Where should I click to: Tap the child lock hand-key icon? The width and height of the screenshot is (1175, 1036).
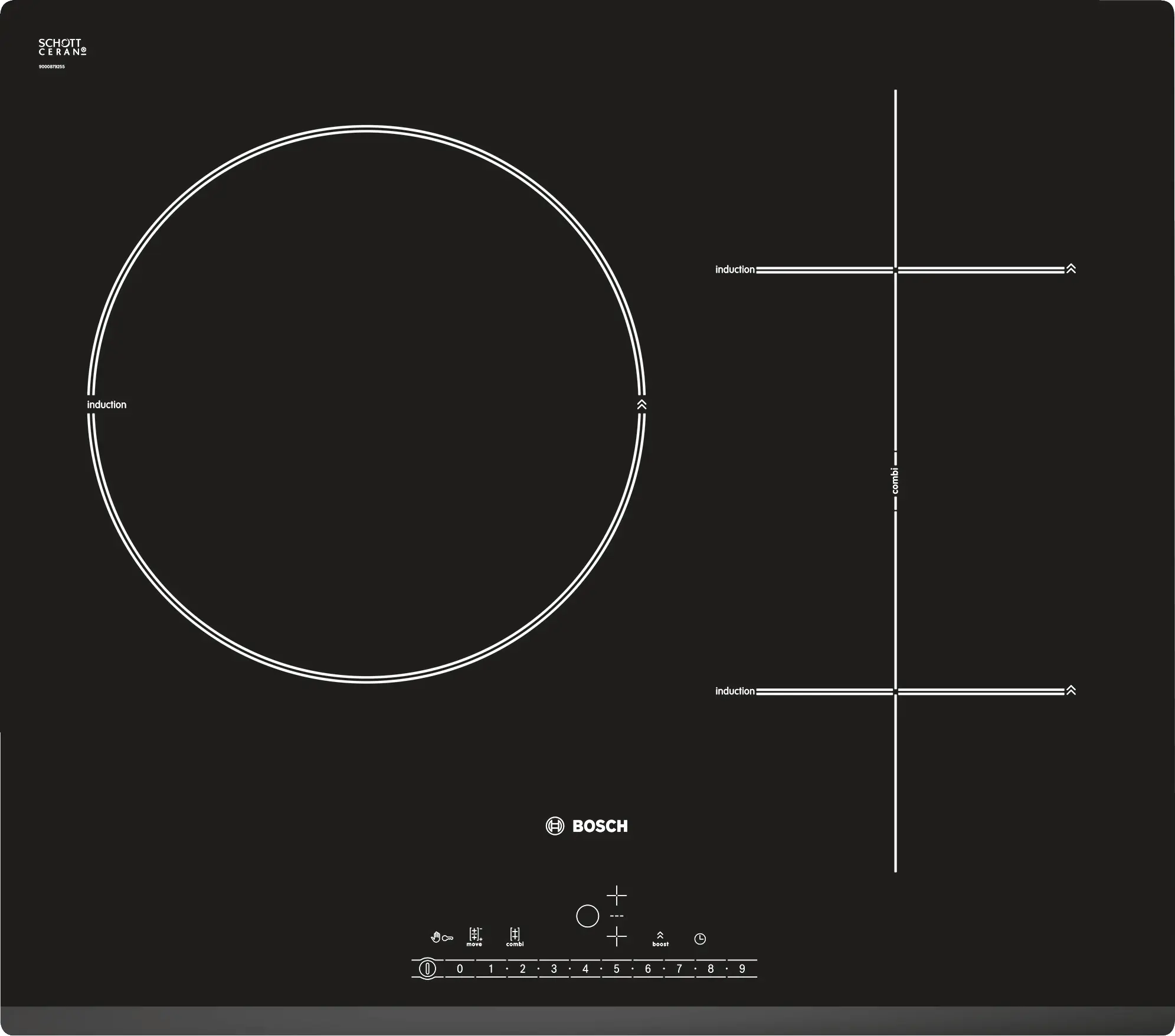(x=441, y=937)
